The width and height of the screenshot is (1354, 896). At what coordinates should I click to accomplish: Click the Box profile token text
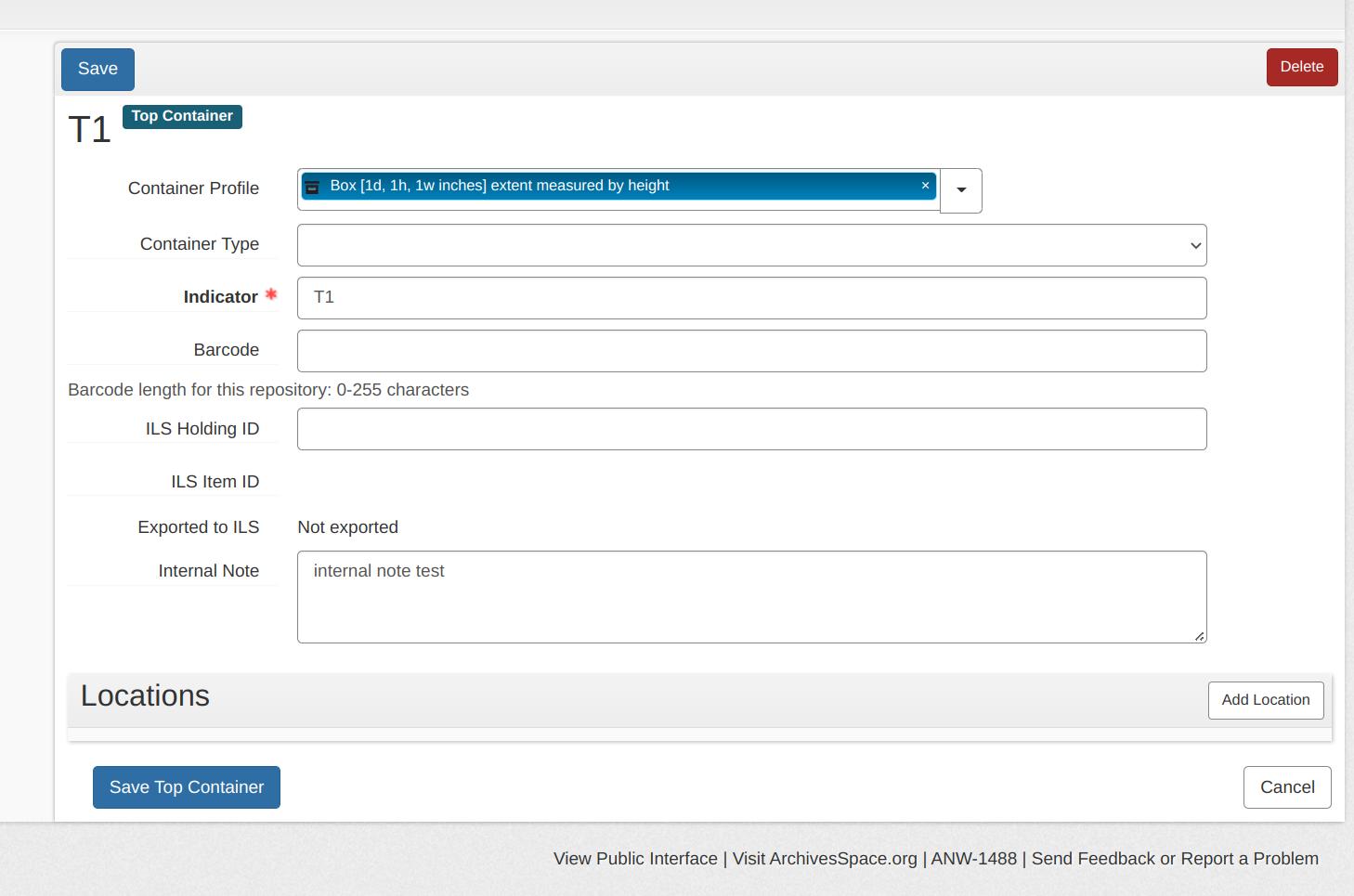(500, 186)
